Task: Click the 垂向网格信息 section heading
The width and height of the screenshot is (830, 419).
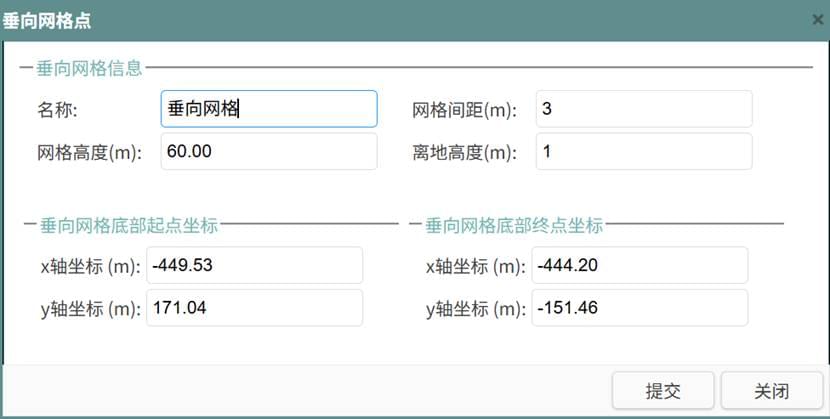Action: [90, 69]
